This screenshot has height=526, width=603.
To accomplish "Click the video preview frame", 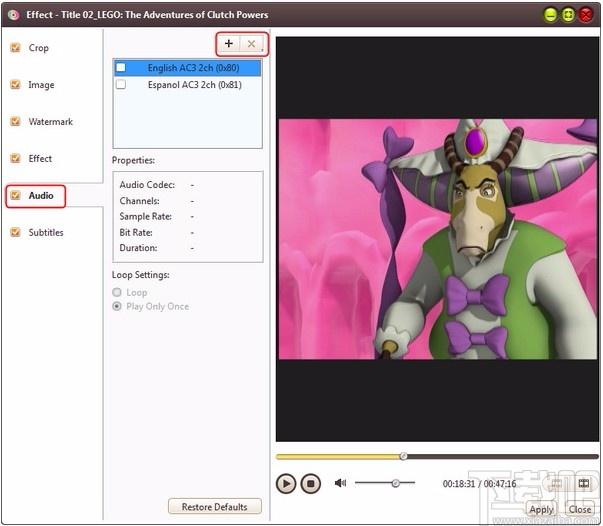I will point(438,239).
